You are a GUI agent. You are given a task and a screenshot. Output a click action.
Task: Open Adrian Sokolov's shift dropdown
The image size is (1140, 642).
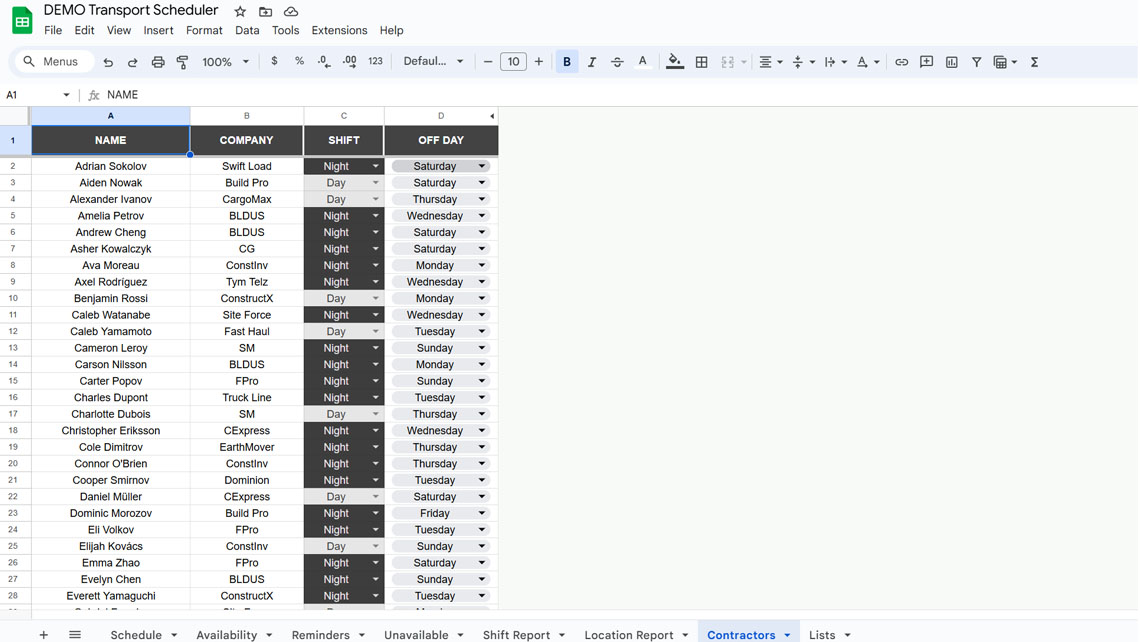[x=375, y=166]
